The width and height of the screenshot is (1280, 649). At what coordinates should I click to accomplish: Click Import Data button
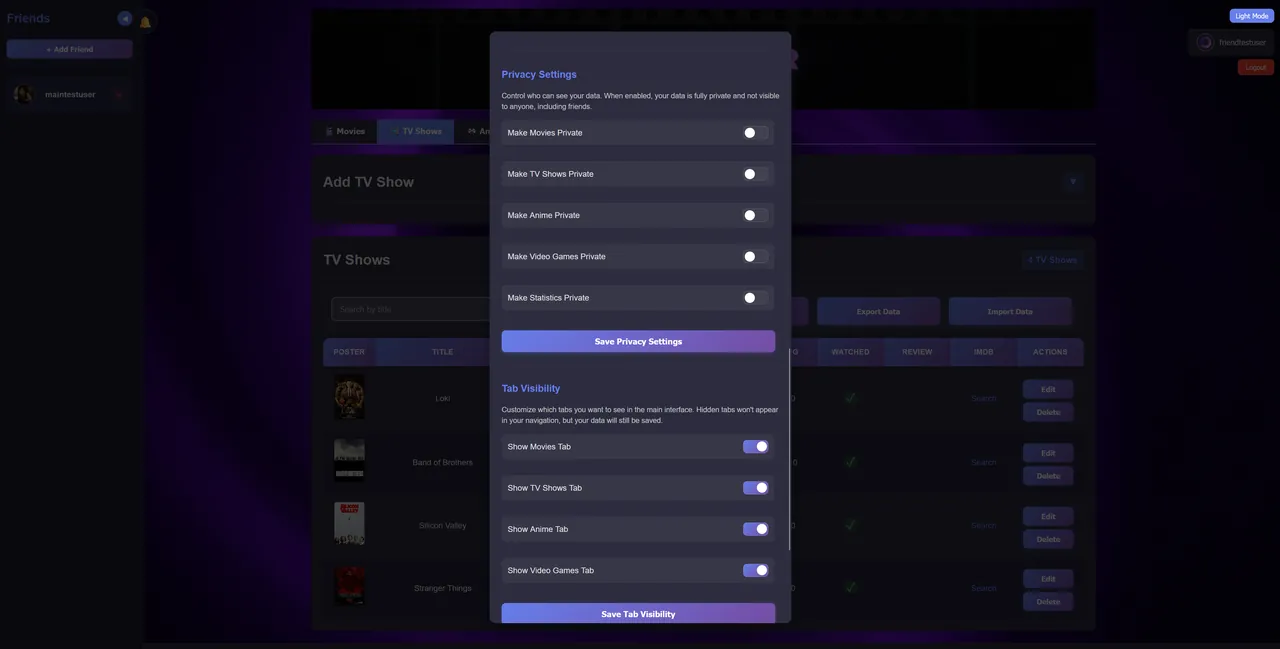[x=1010, y=311]
